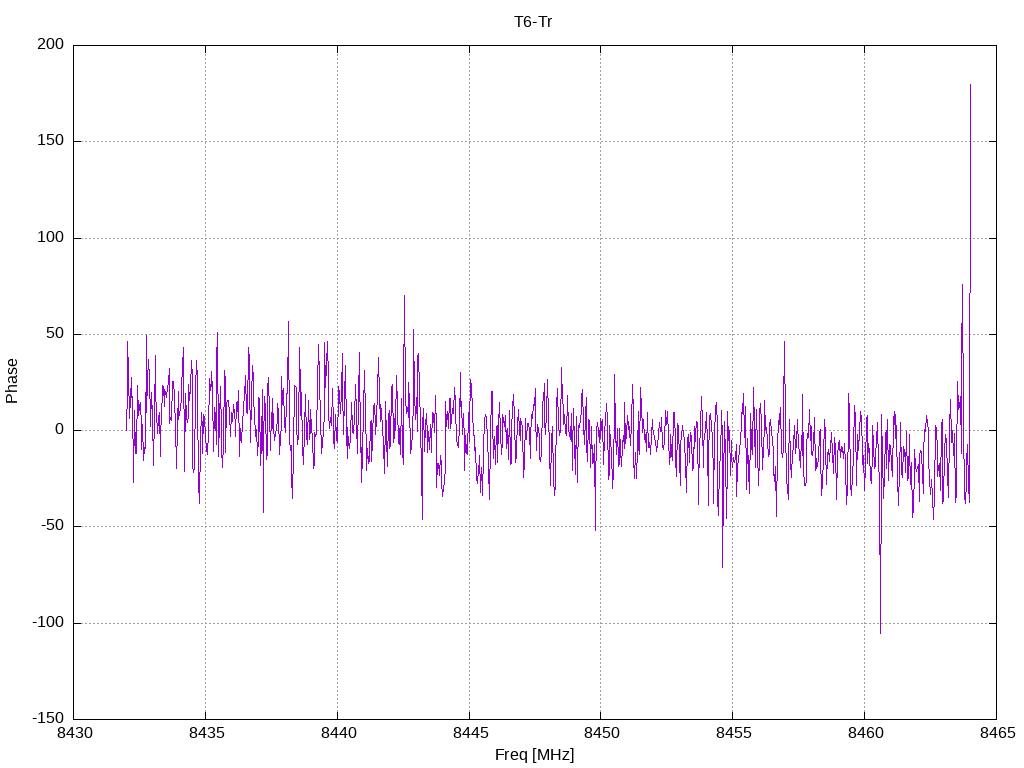Click x-axis tick label 8465
This screenshot has height=768, width=1024.
click(x=997, y=733)
